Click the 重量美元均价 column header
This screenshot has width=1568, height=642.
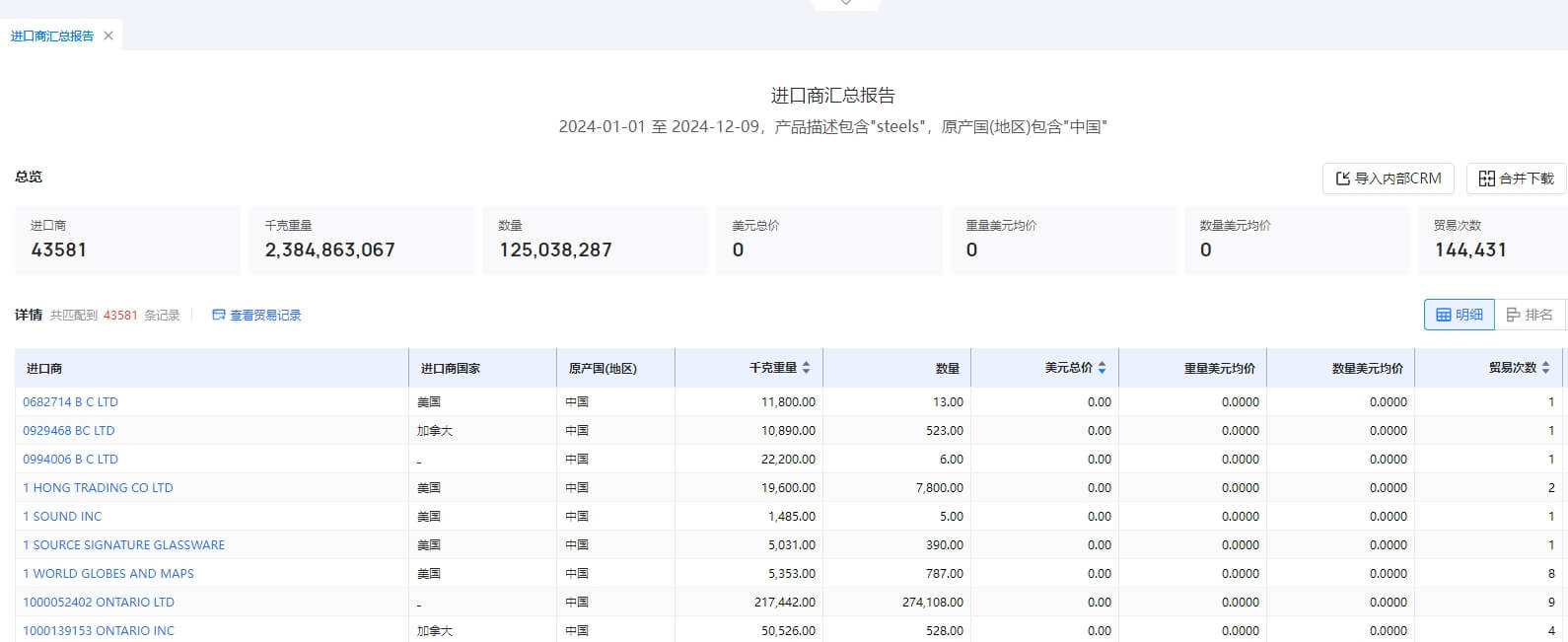point(1193,368)
